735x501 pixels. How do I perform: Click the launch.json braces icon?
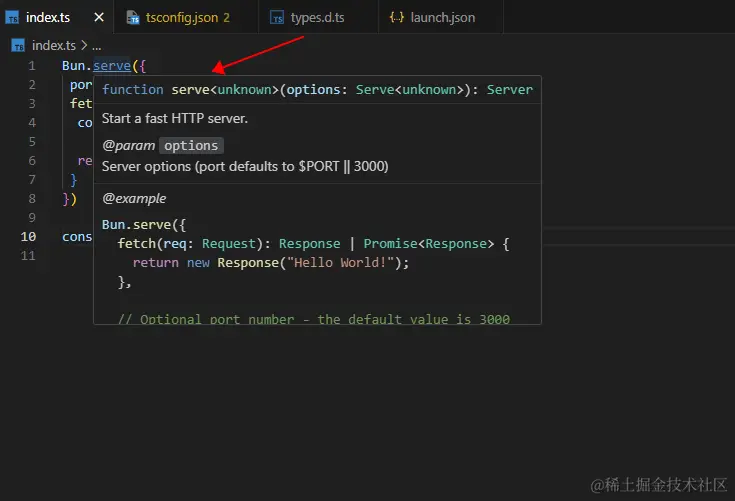397,17
